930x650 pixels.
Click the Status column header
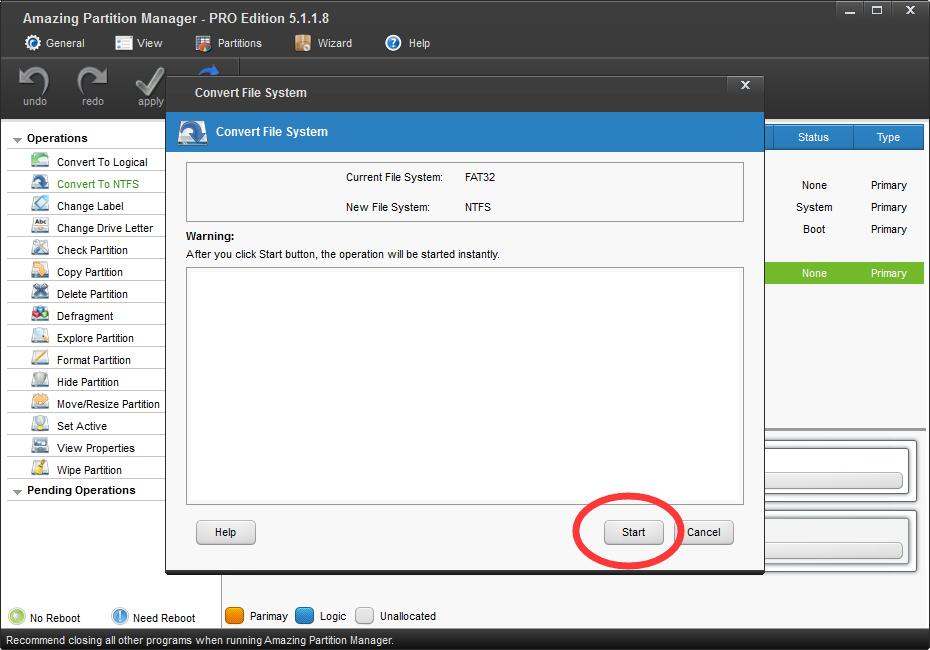tap(813, 137)
